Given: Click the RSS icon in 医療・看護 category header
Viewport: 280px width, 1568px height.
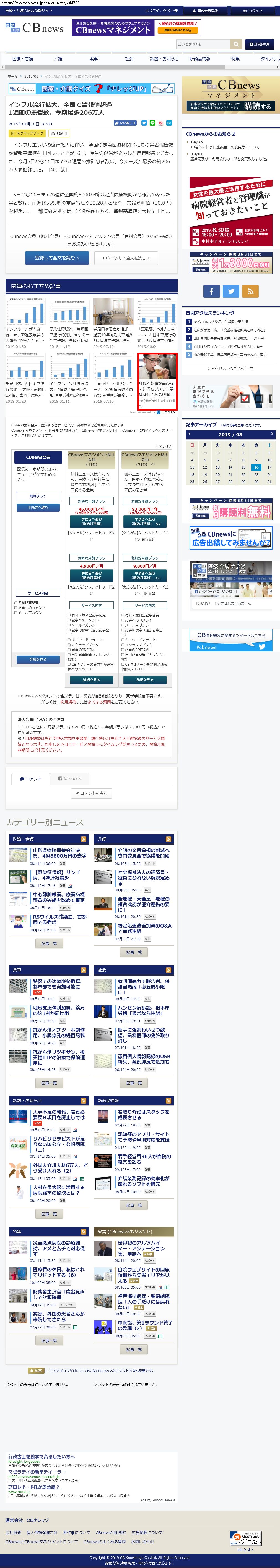Looking at the screenshot, I should 84,839.
